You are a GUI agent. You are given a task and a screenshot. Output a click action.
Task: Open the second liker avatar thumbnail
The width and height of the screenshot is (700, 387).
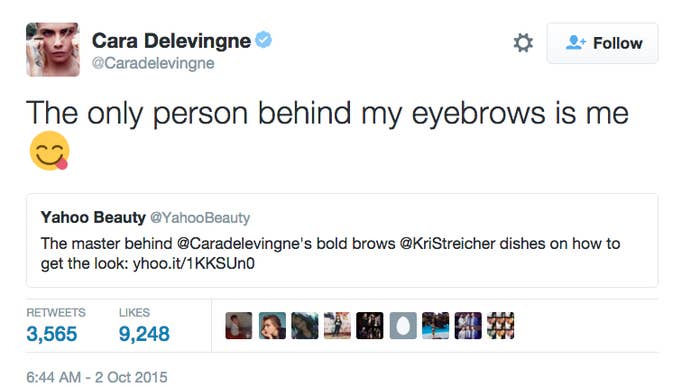272,325
